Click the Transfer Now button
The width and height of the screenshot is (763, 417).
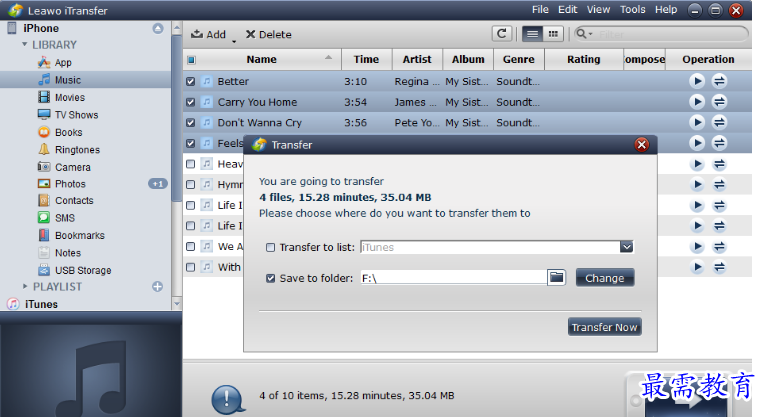pos(604,327)
